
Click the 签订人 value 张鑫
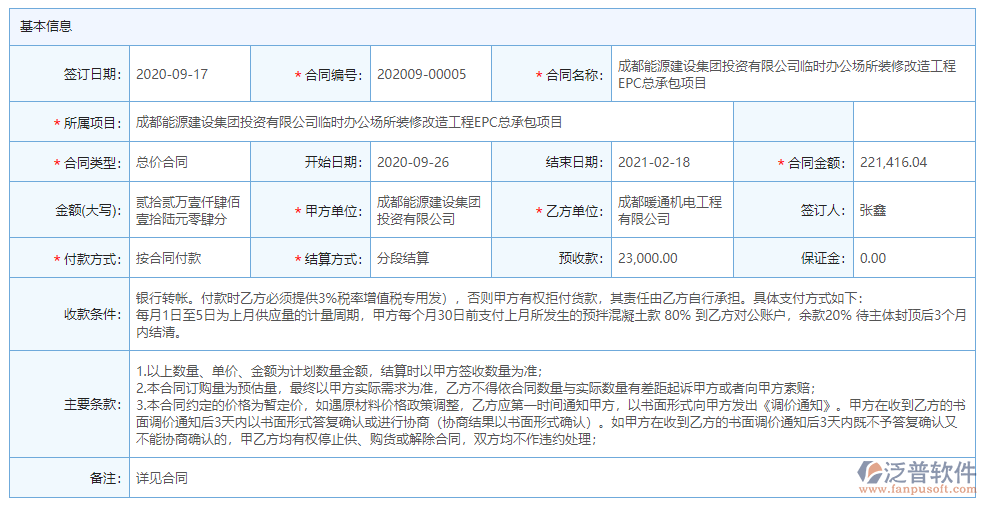click(x=872, y=211)
